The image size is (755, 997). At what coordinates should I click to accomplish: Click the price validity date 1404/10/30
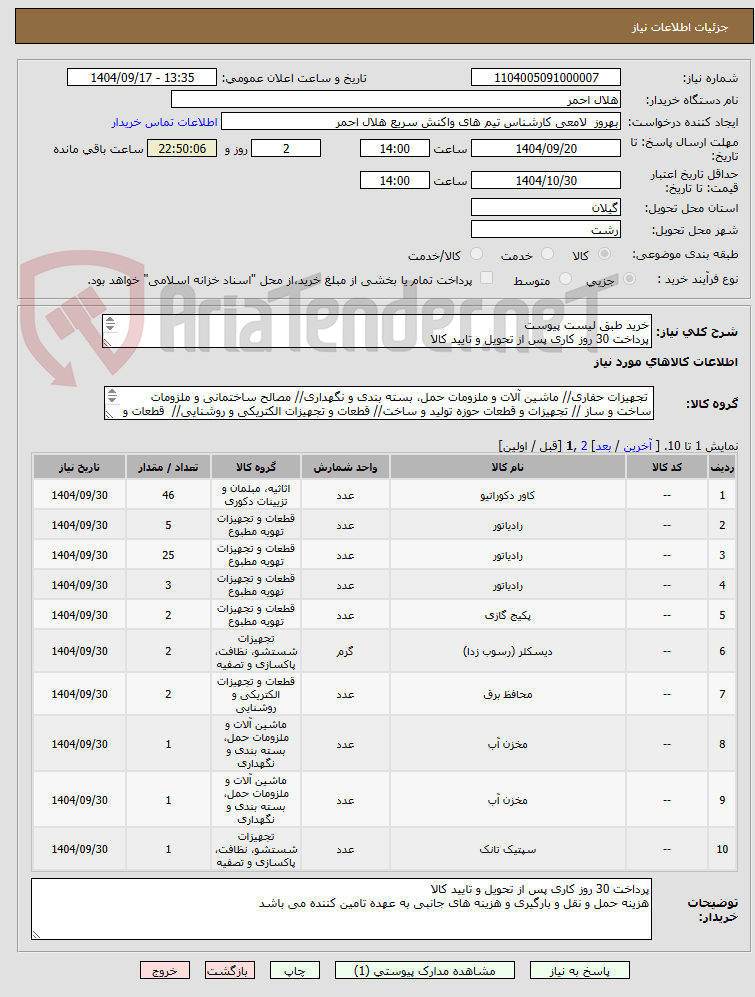(x=546, y=181)
